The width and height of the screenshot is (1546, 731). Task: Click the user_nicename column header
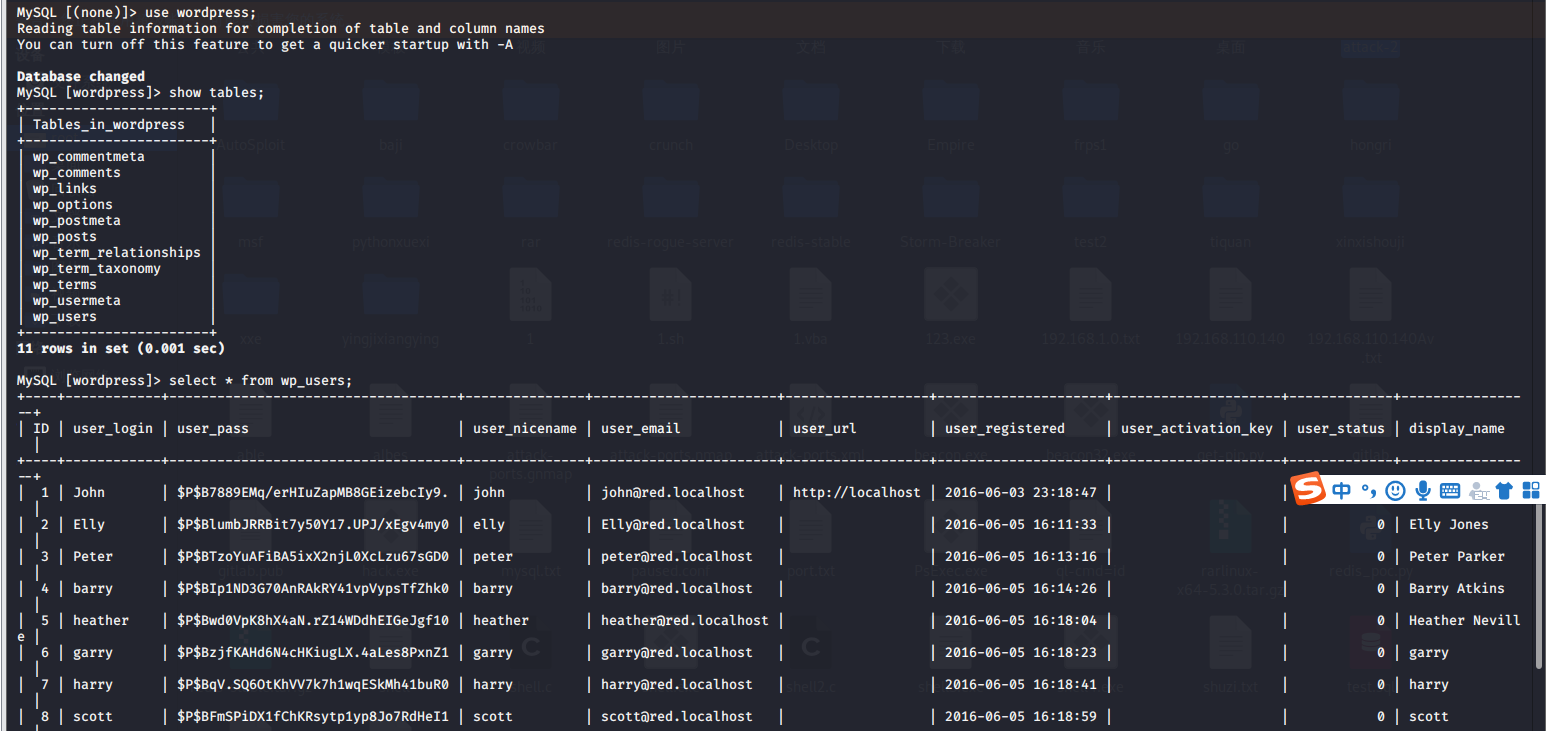(x=525, y=428)
